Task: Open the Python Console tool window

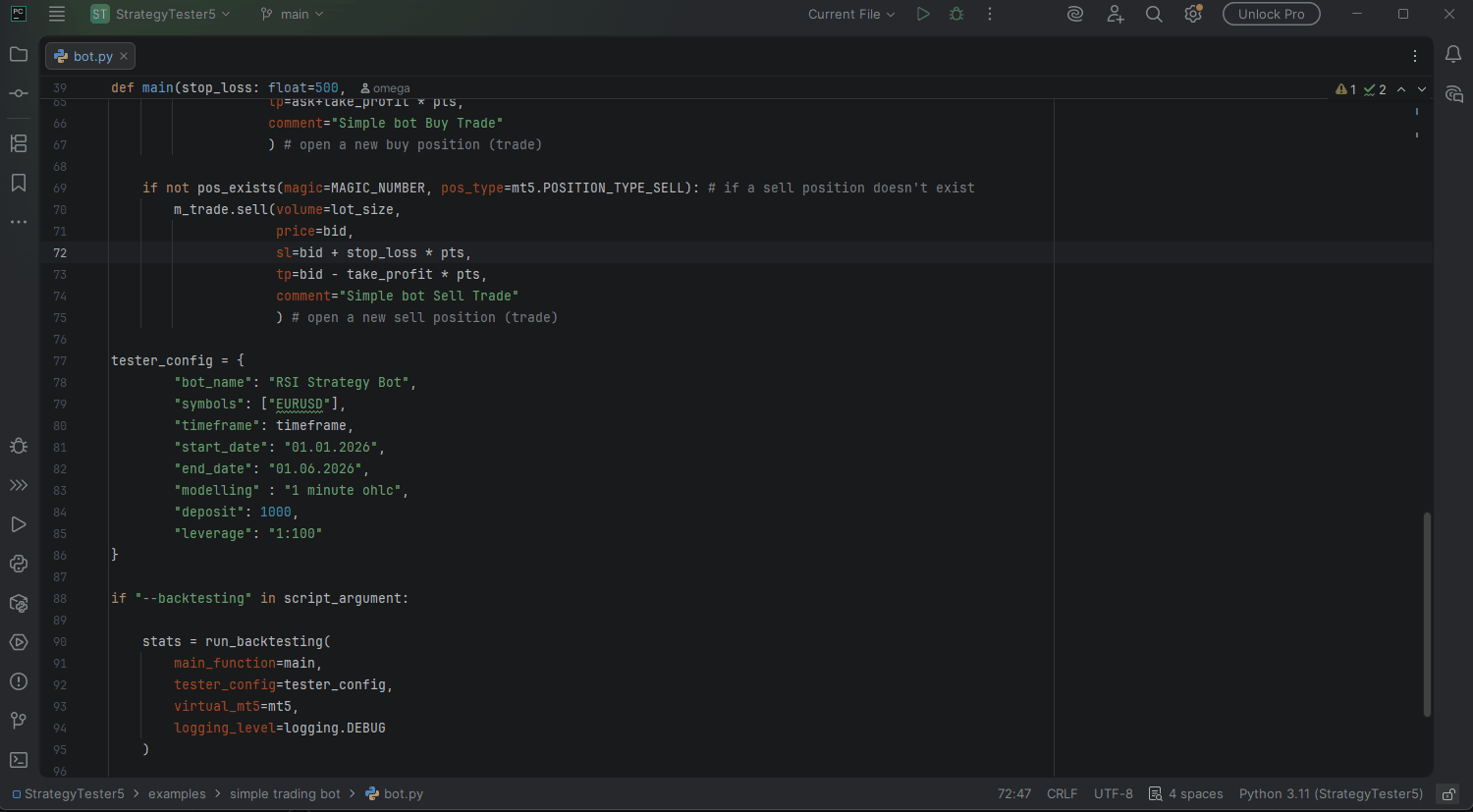Action: 19,564
